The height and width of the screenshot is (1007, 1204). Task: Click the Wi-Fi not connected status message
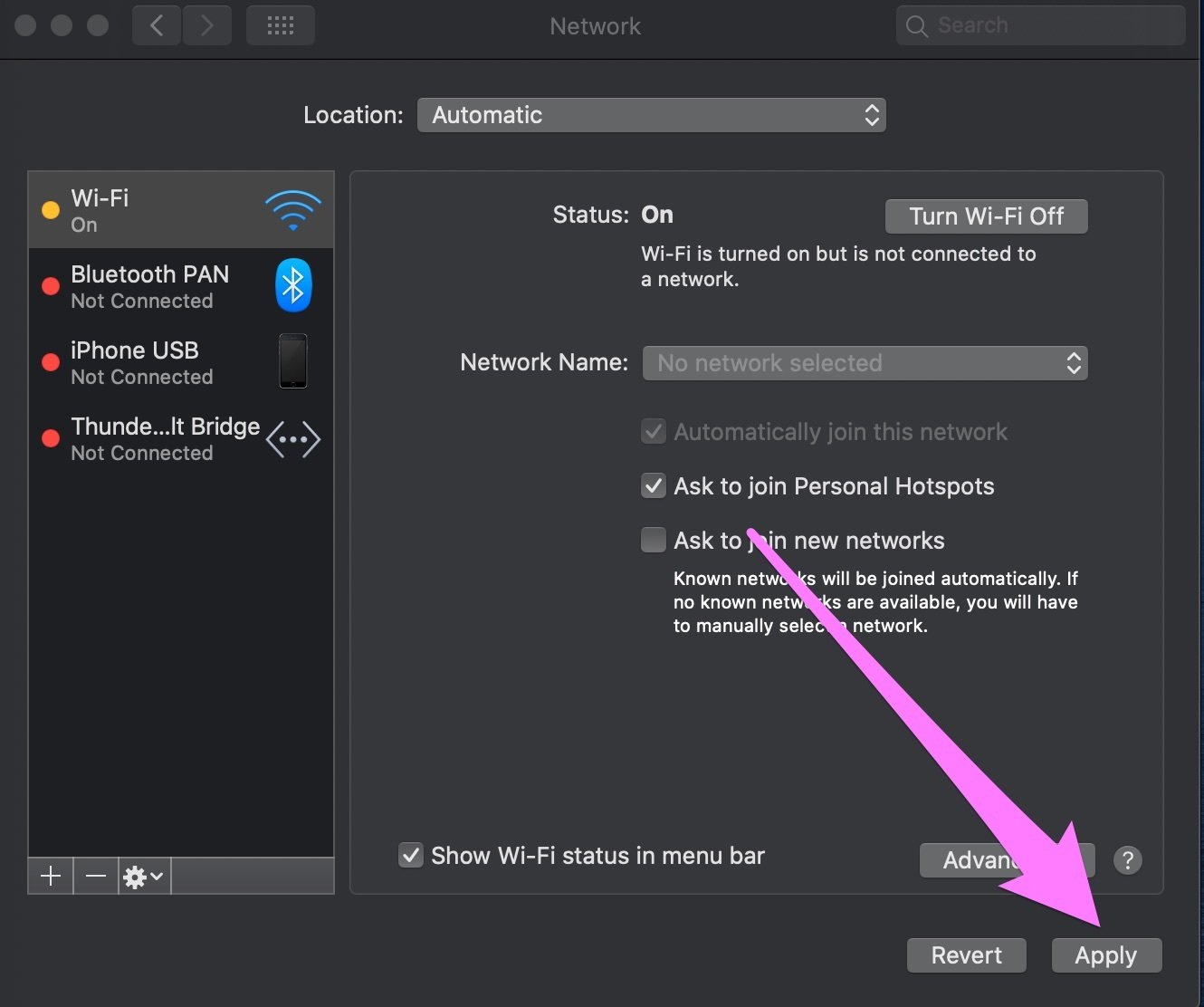click(x=838, y=266)
